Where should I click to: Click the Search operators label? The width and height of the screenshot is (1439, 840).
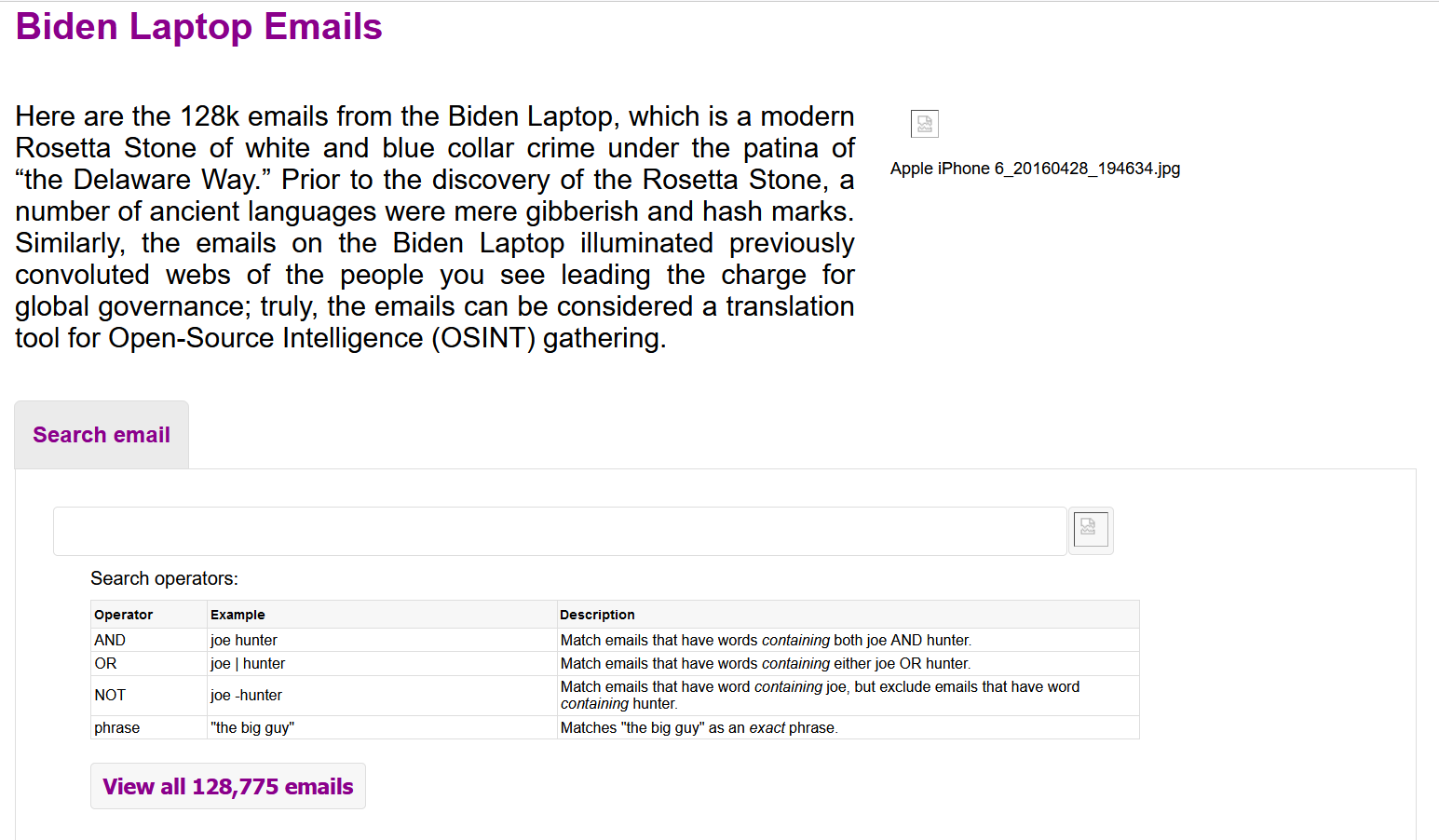pyautogui.click(x=164, y=578)
